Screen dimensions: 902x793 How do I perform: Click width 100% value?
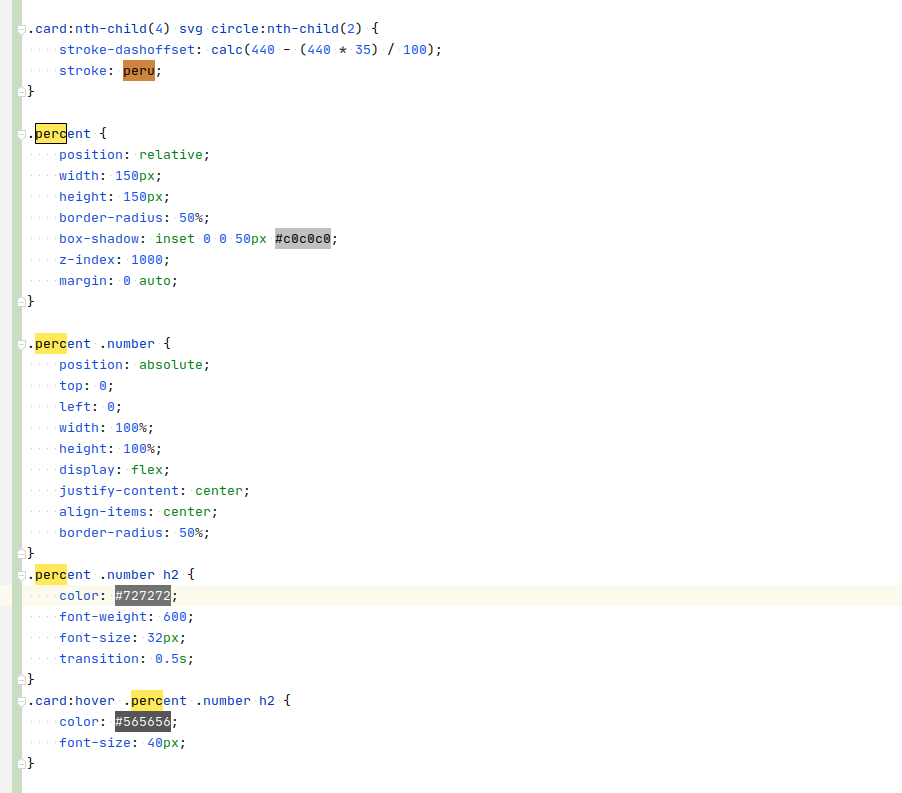pos(131,428)
